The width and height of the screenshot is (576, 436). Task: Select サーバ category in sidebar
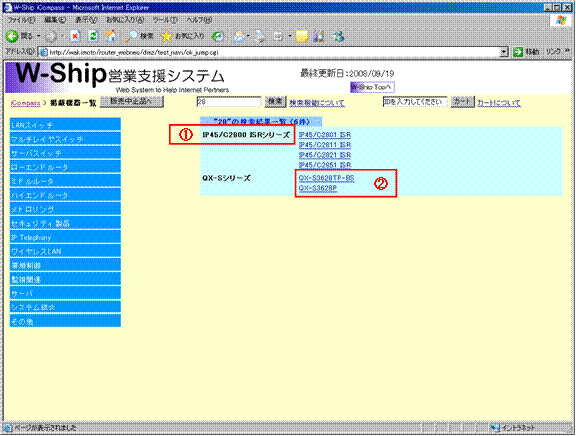[x=65, y=293]
